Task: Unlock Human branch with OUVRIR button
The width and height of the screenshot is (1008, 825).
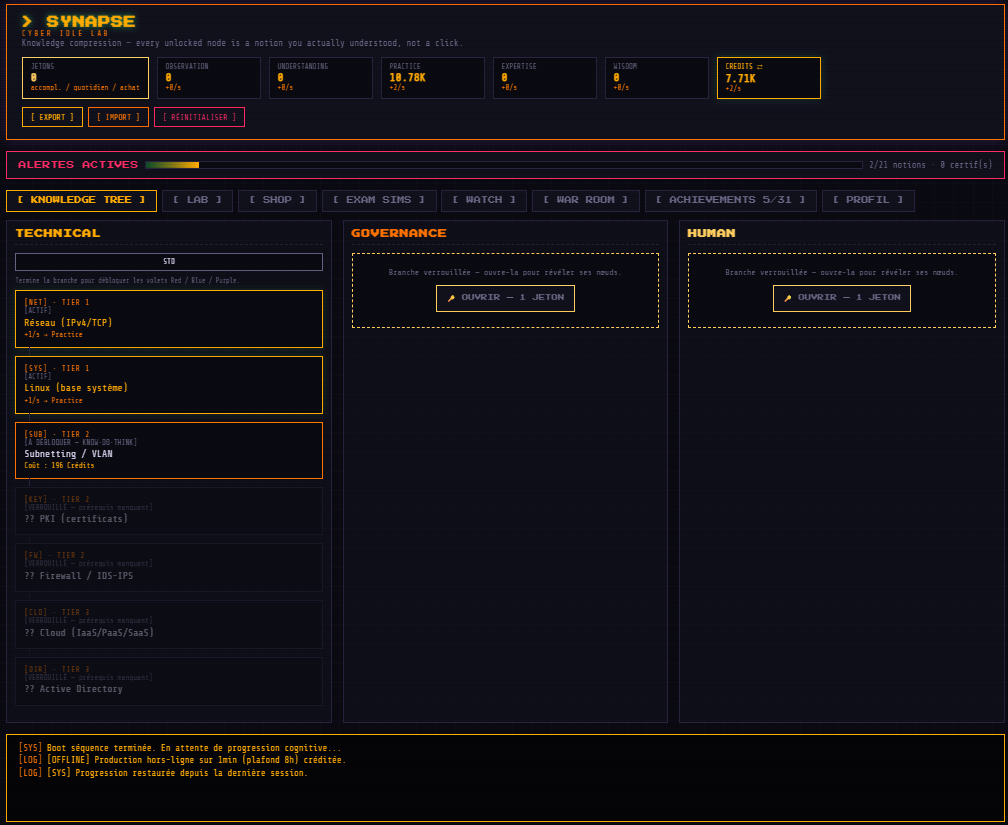Action: point(842,298)
